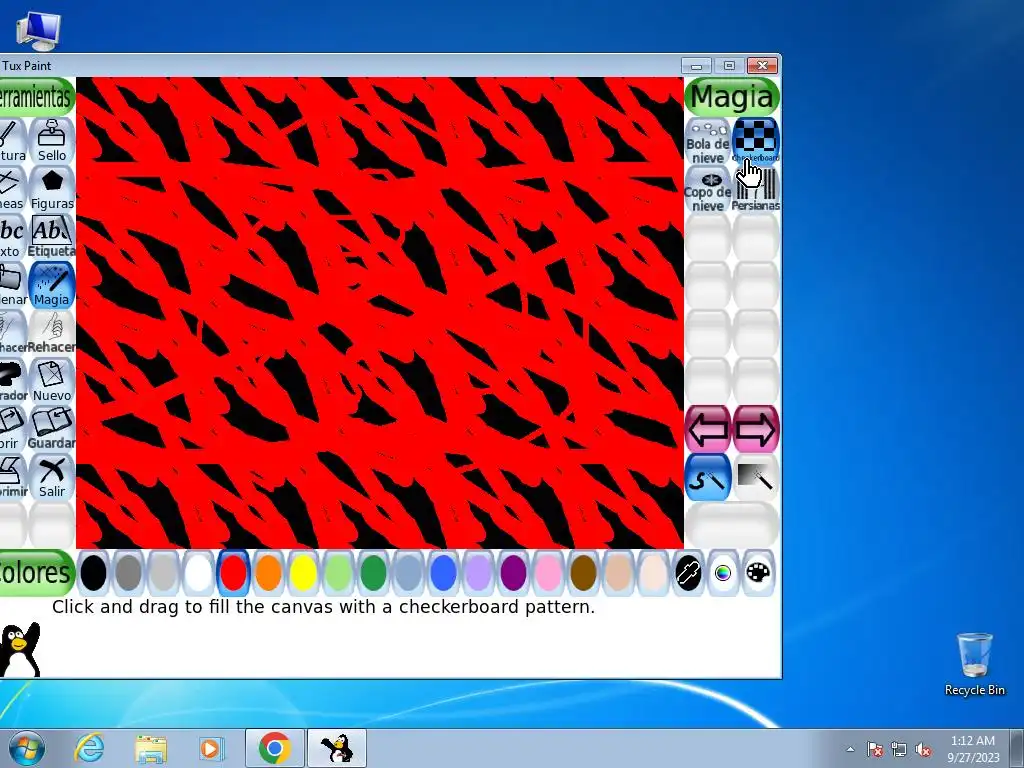Image resolution: width=1024 pixels, height=768 pixels.
Task: Pick the blue color swatch
Action: [443, 573]
